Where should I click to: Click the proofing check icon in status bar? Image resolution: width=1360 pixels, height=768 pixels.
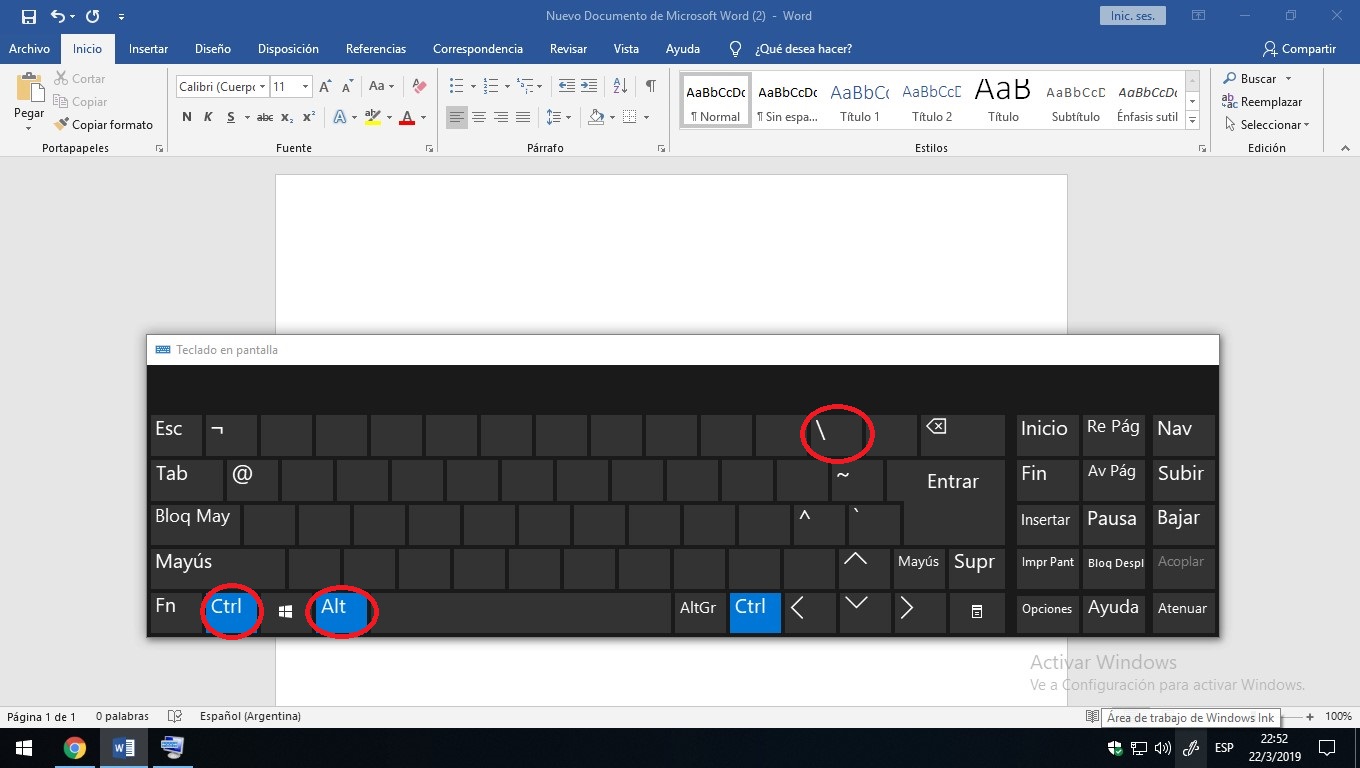tap(175, 717)
